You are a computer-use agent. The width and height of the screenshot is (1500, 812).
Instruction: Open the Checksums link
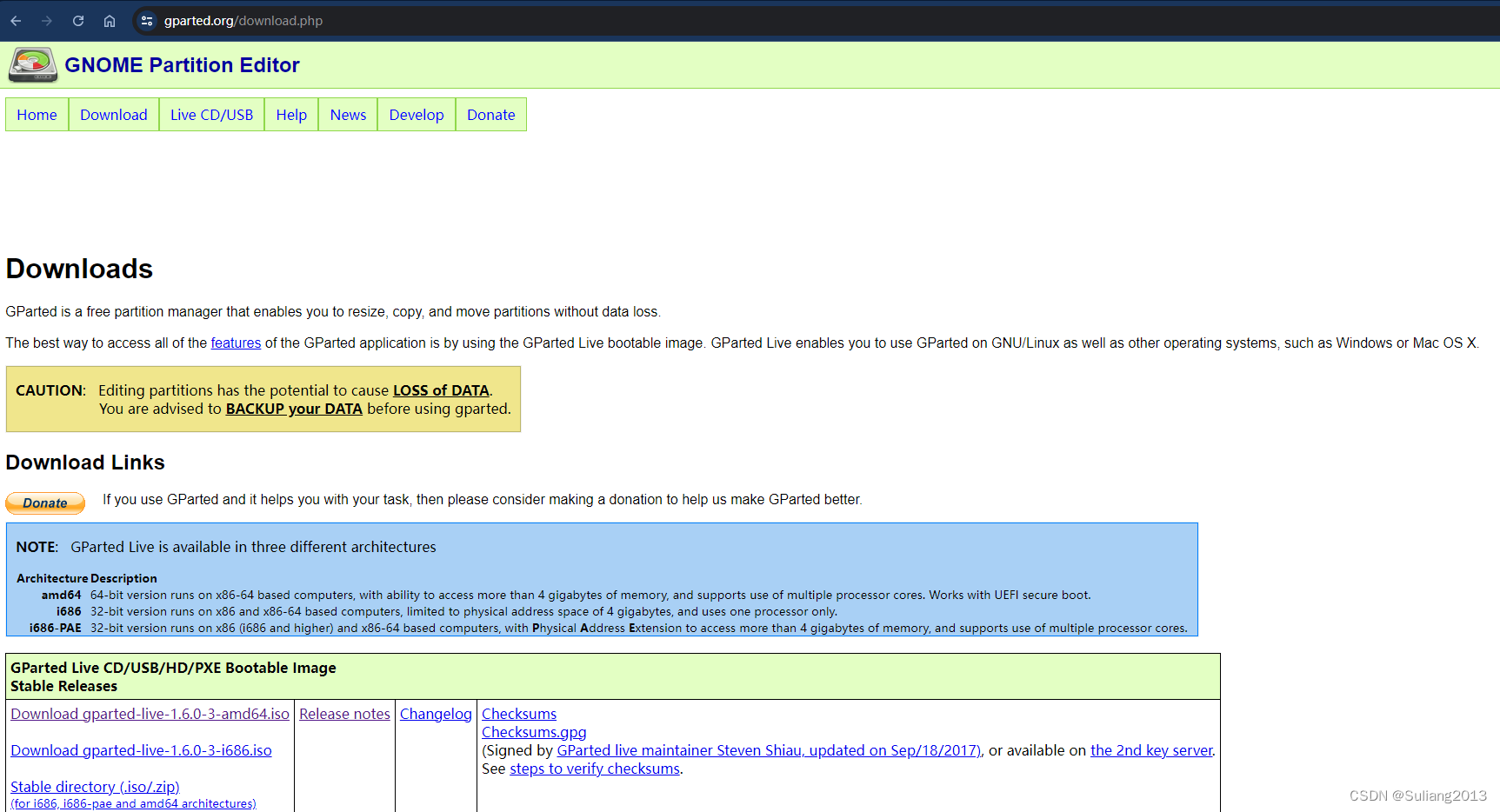coord(519,714)
